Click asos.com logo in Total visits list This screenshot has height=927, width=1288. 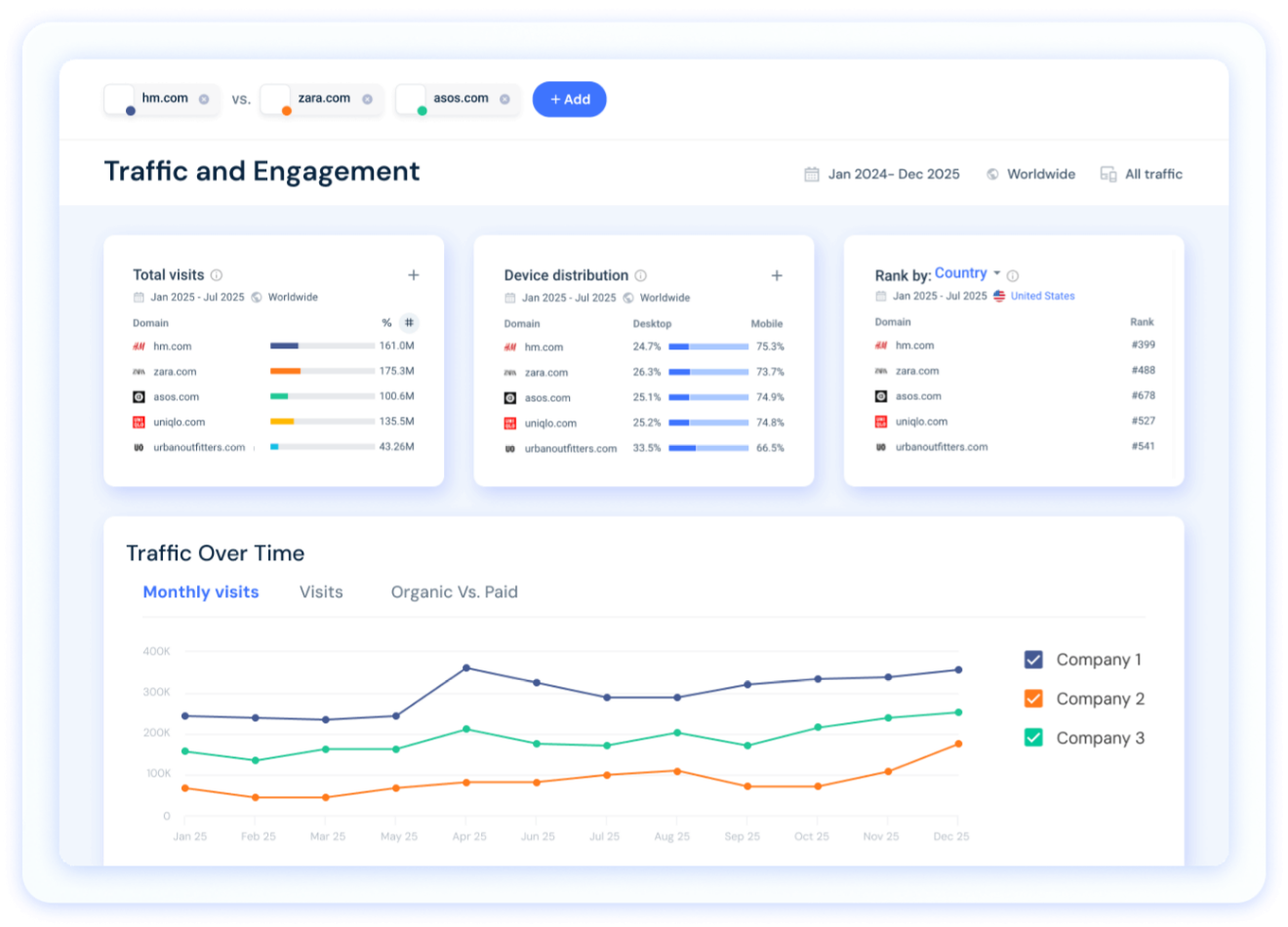click(139, 397)
